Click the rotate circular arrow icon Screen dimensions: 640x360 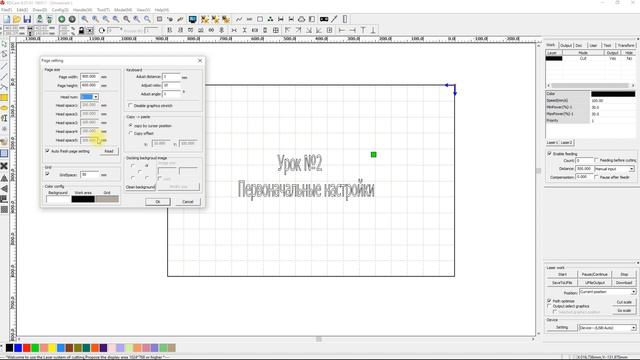pos(102,30)
